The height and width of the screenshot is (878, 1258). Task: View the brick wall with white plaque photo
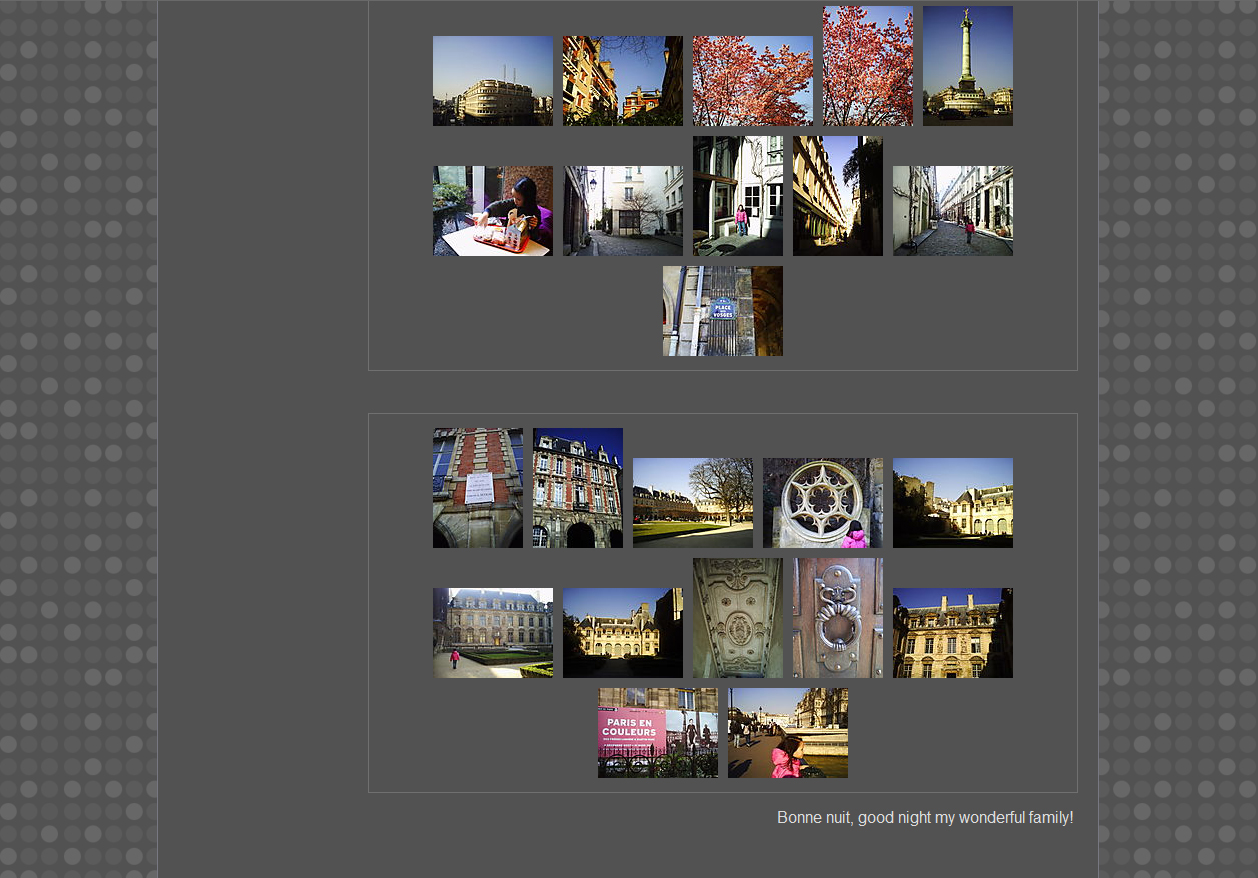tap(477, 488)
